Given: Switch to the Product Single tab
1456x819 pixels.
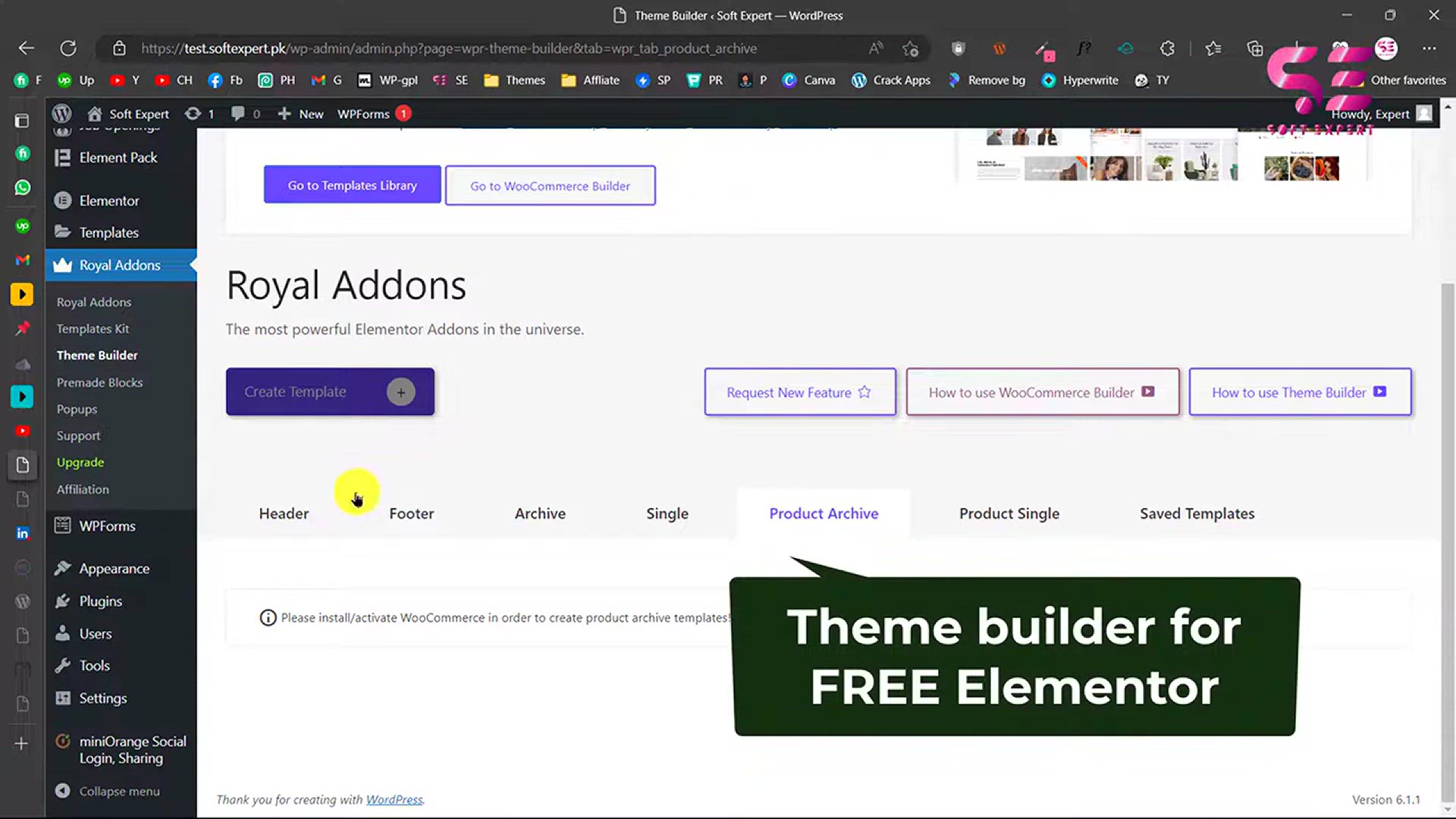Looking at the screenshot, I should (1009, 513).
